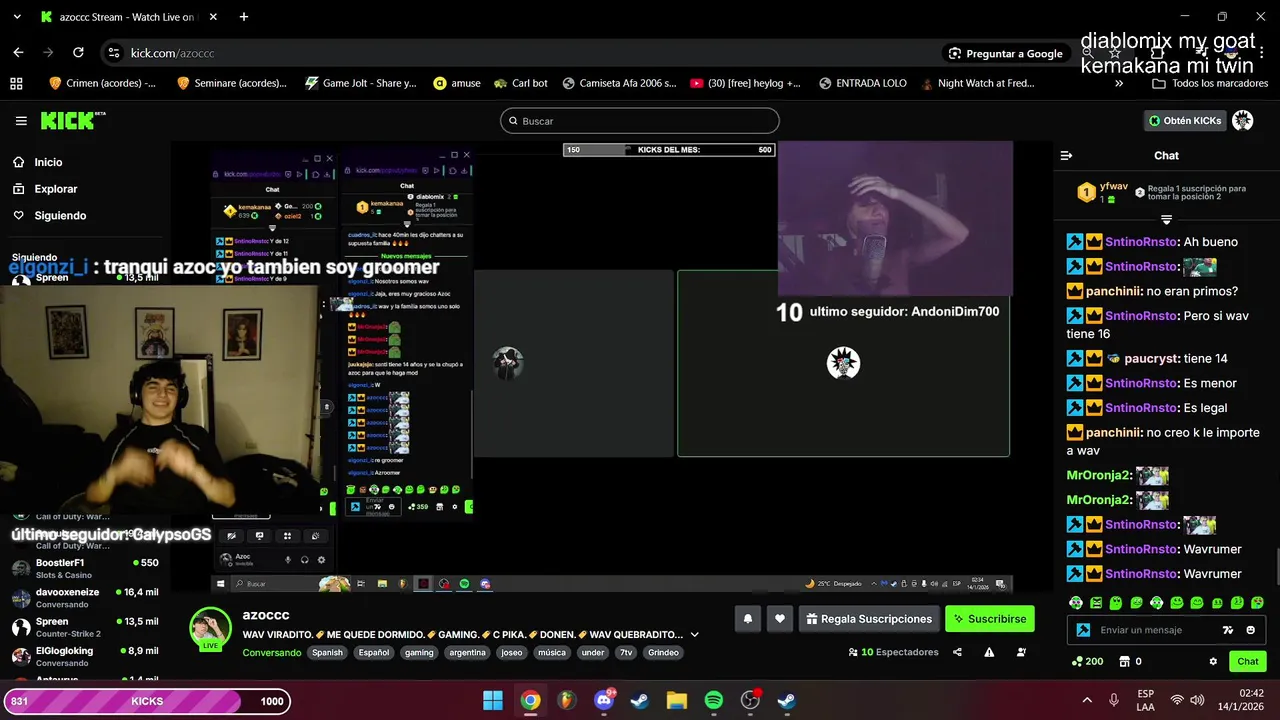1280x720 pixels.
Task: Open the Carl bot bookmark
Action: [x=521, y=83]
